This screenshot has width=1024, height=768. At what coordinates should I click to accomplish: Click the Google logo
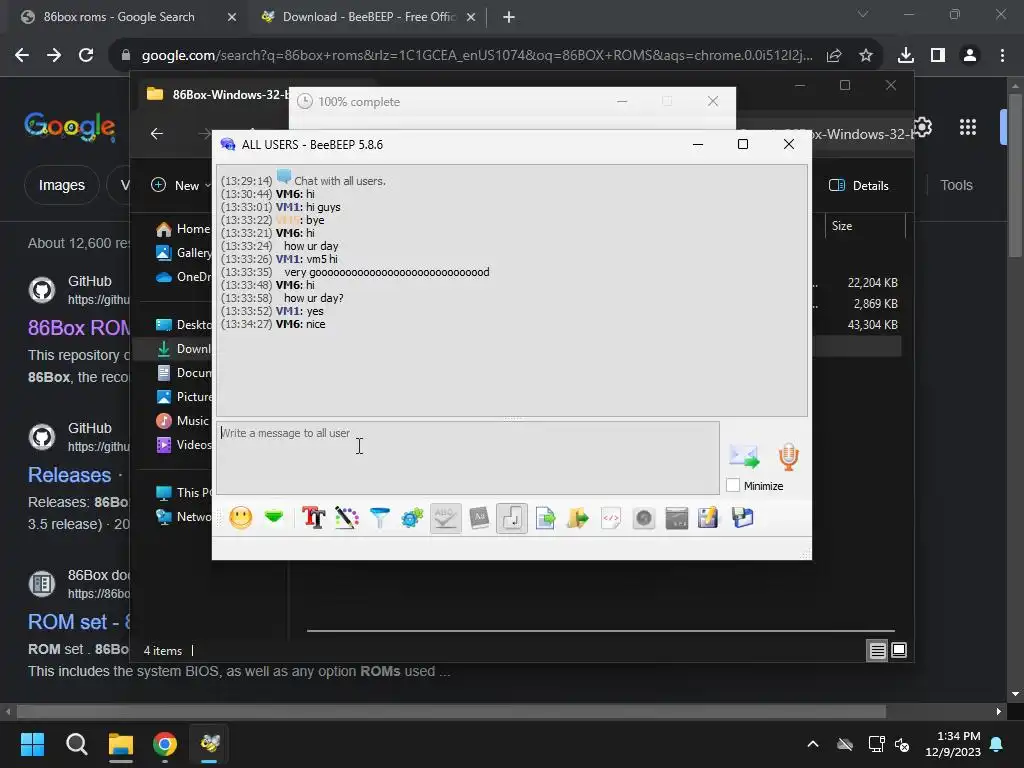pos(70,126)
